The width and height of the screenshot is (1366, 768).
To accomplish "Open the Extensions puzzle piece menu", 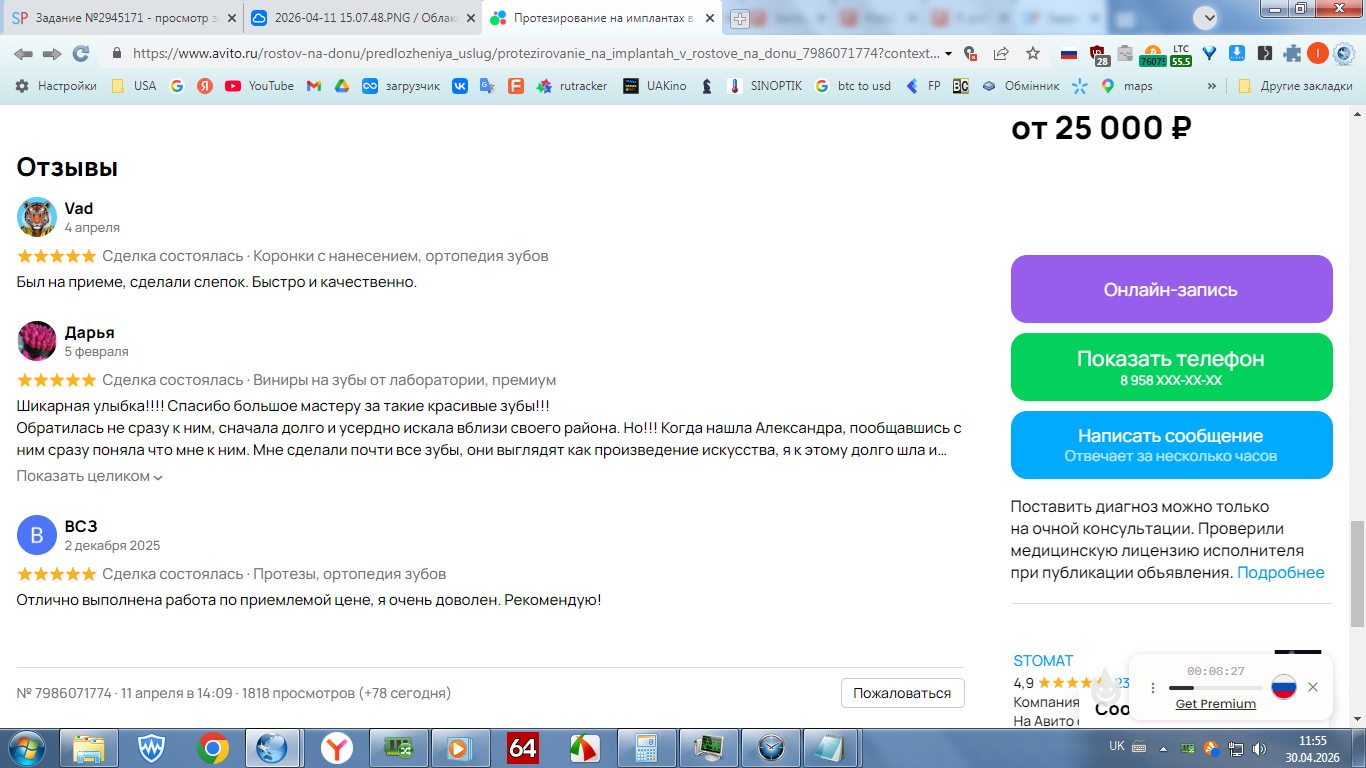I will click(x=1292, y=53).
